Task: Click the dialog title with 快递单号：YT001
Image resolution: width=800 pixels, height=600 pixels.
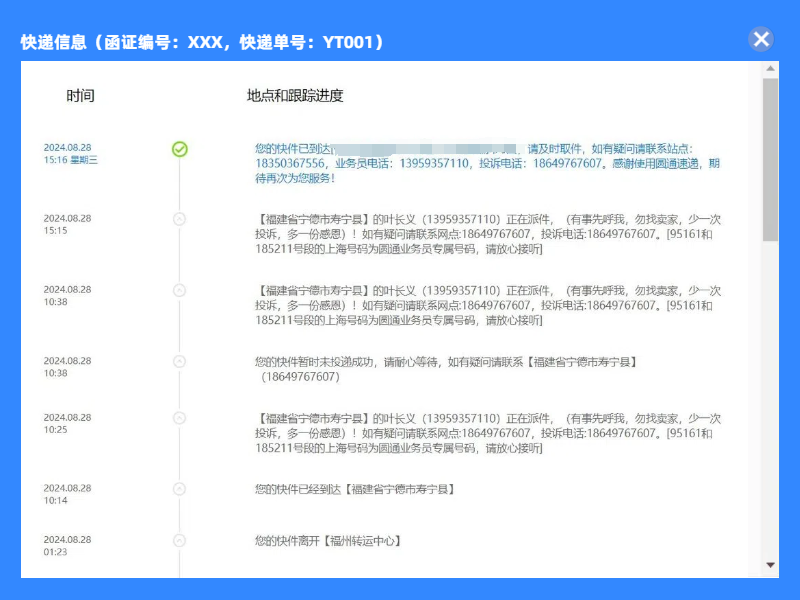Action: click(x=202, y=42)
